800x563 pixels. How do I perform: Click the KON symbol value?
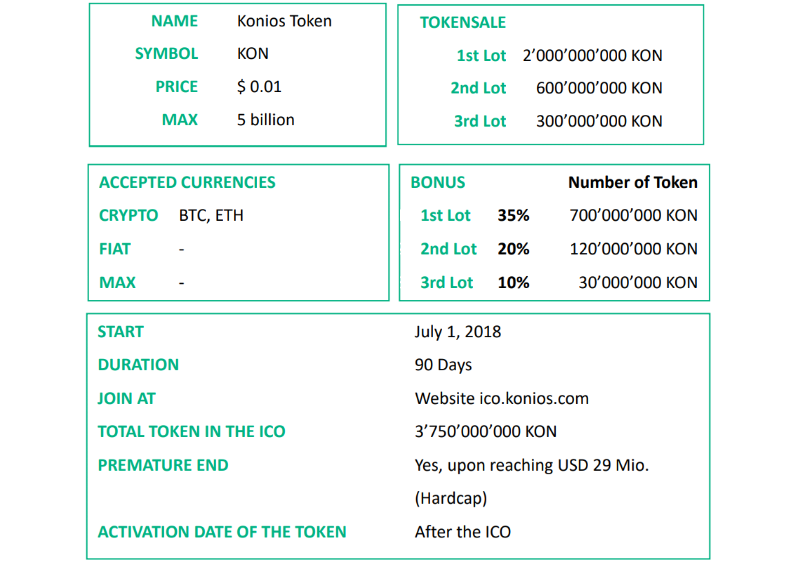tap(253, 54)
